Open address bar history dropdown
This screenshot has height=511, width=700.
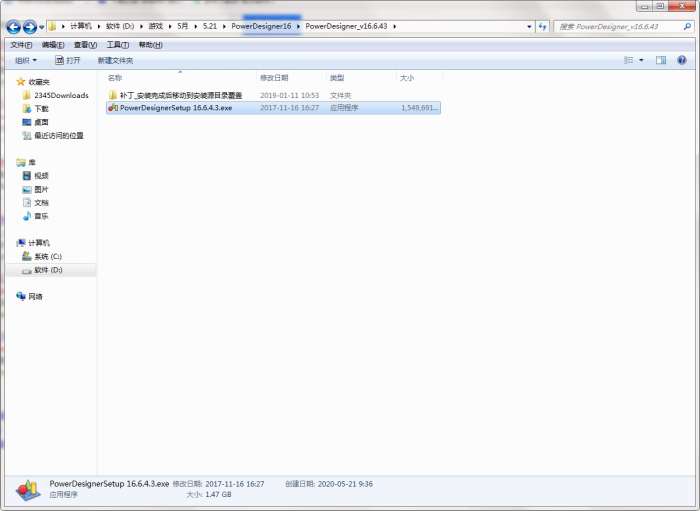coord(529,27)
